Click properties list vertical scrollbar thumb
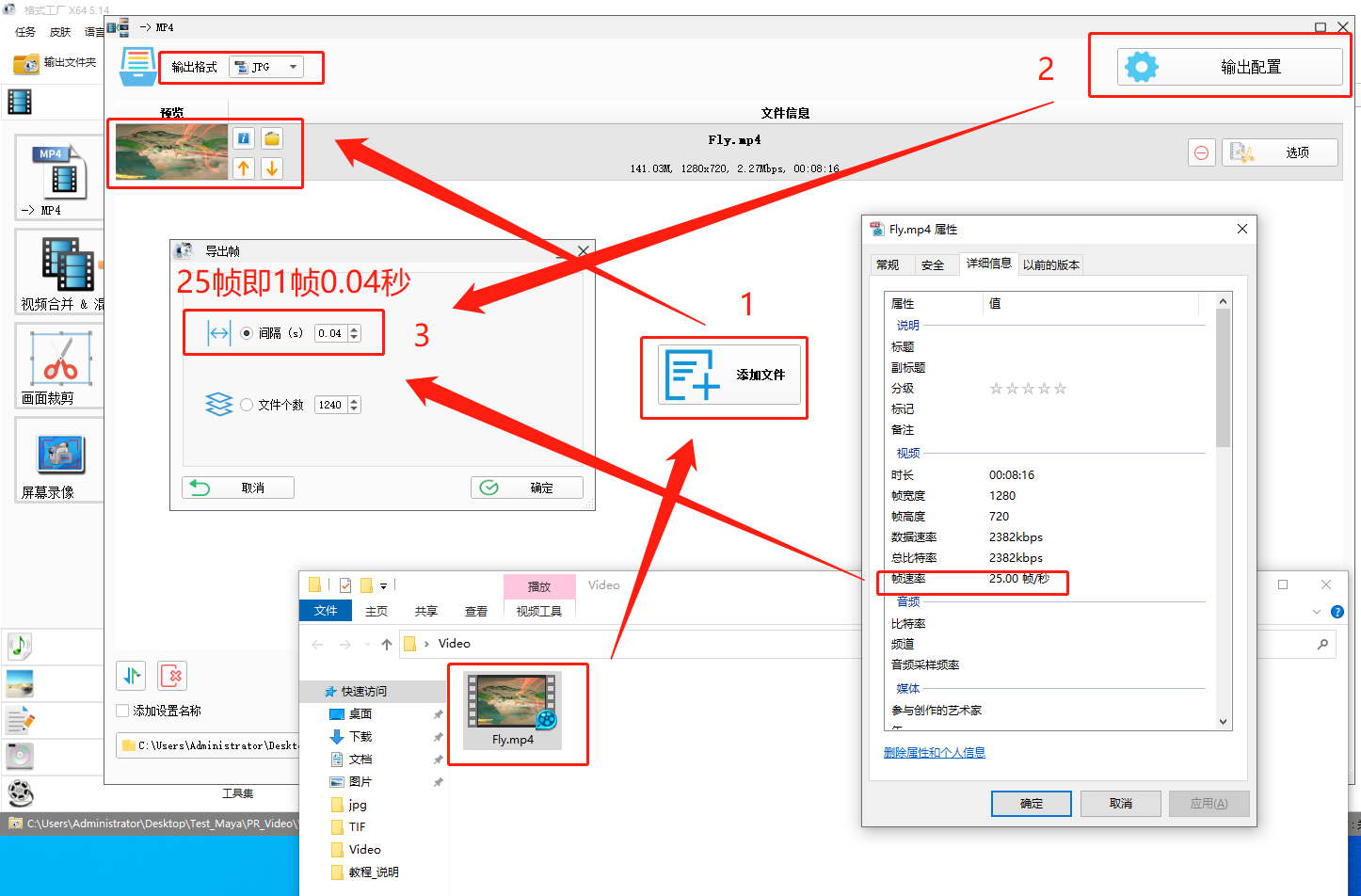Image resolution: width=1361 pixels, height=896 pixels. pyautogui.click(x=1224, y=377)
